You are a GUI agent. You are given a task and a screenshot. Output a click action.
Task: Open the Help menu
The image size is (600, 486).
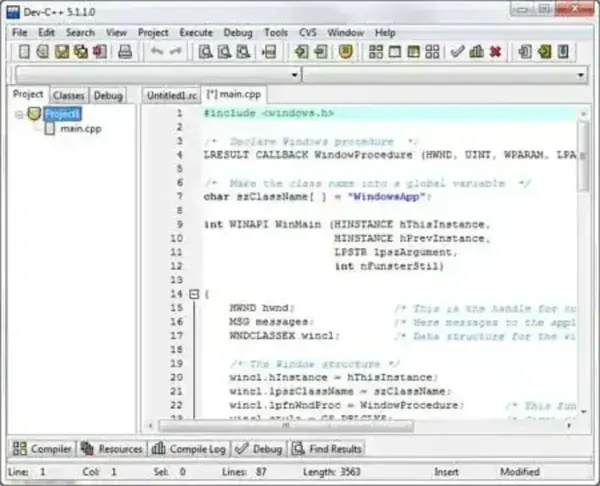pyautogui.click(x=385, y=33)
